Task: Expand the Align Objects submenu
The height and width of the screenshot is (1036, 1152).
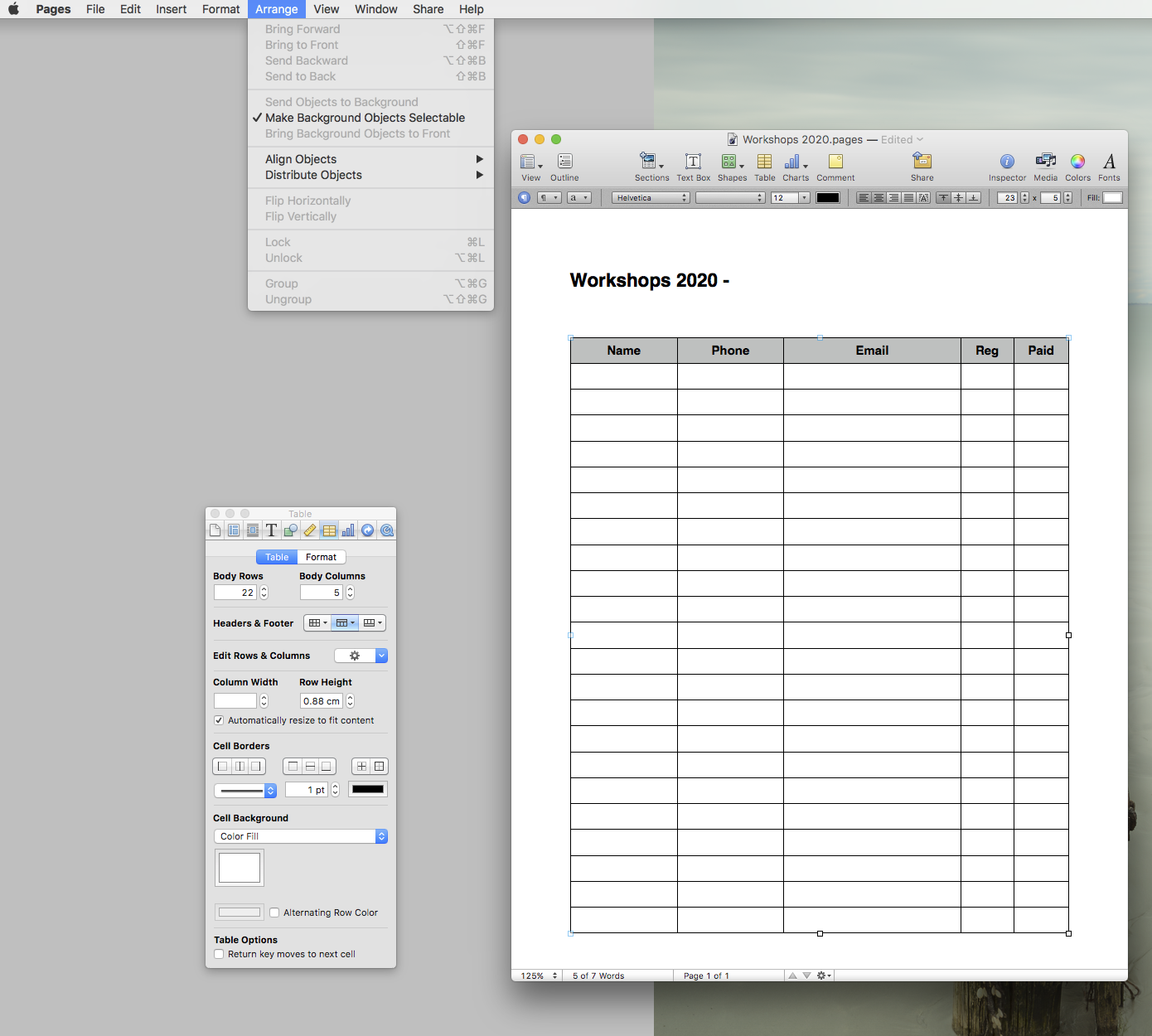Action: [x=370, y=159]
